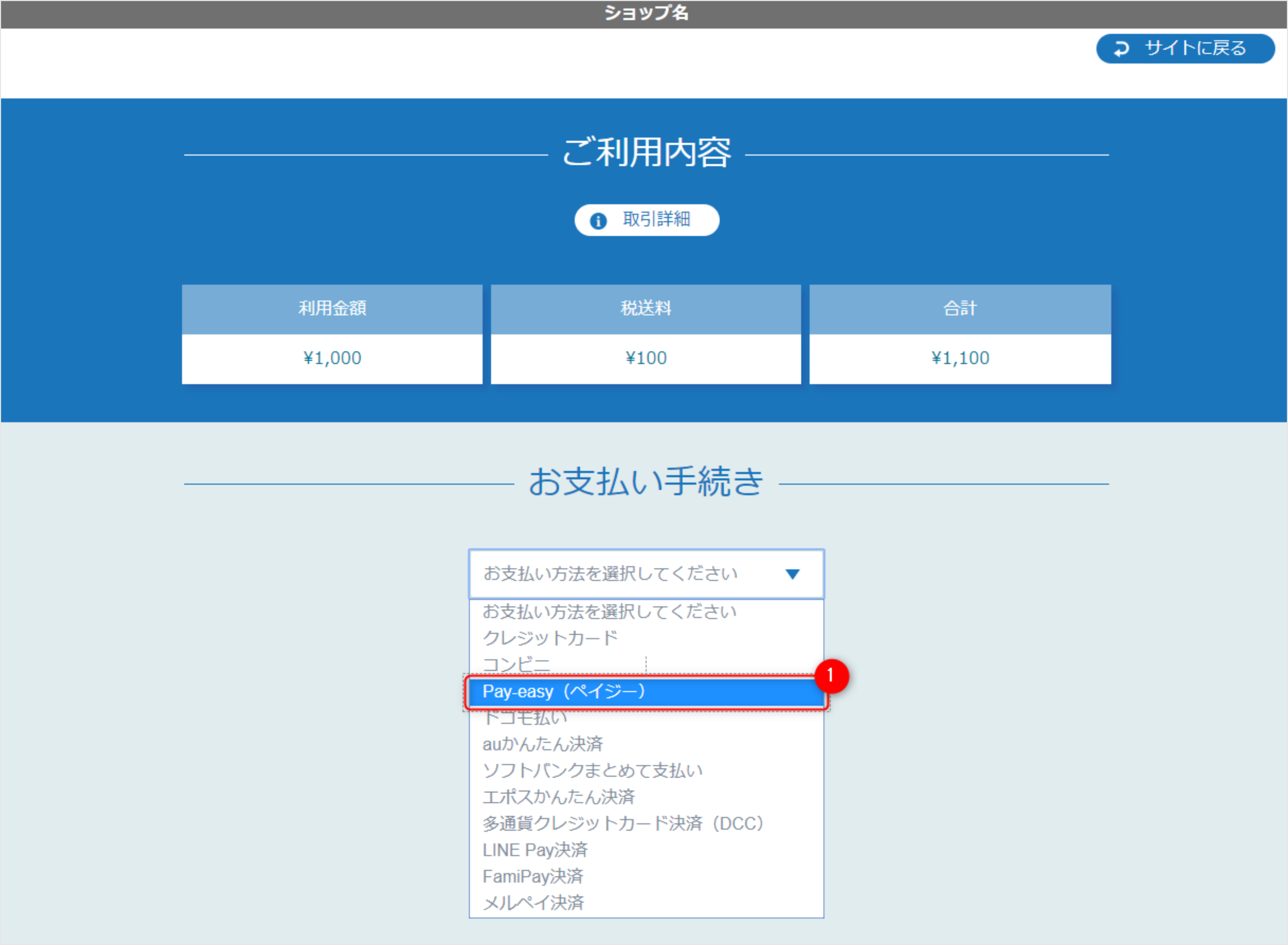Click the サイトに戻る button
The width and height of the screenshot is (1288, 945).
point(1185,49)
